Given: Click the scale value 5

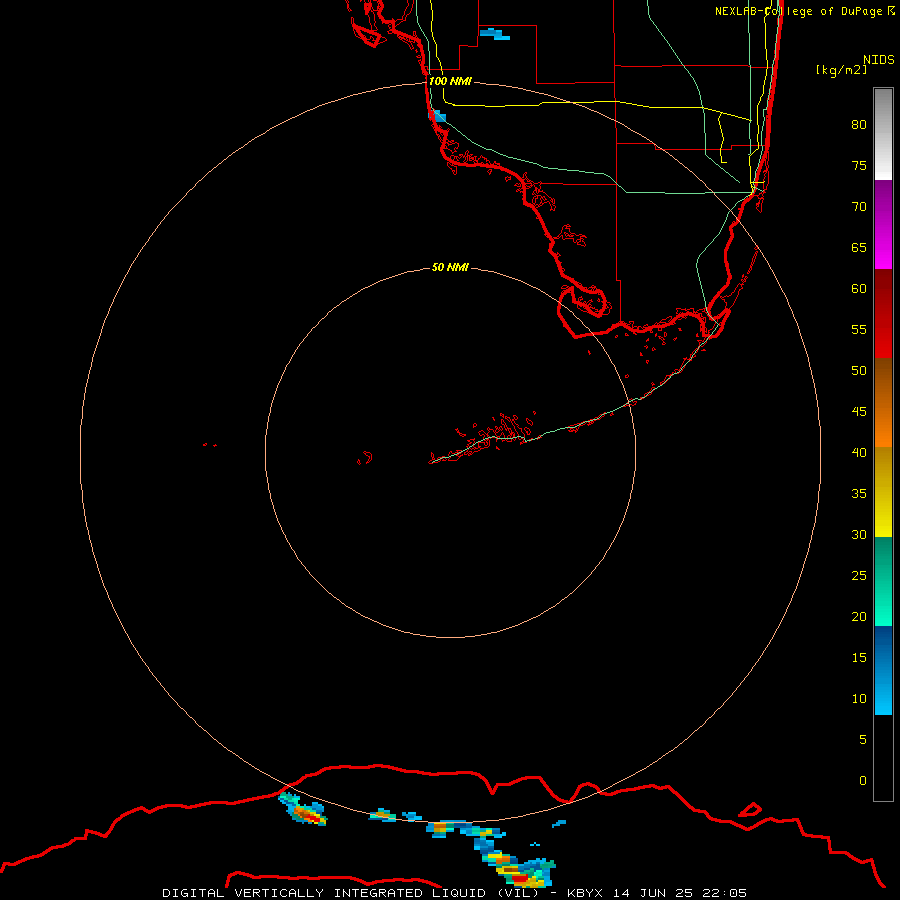Looking at the screenshot, I should pos(863,740).
